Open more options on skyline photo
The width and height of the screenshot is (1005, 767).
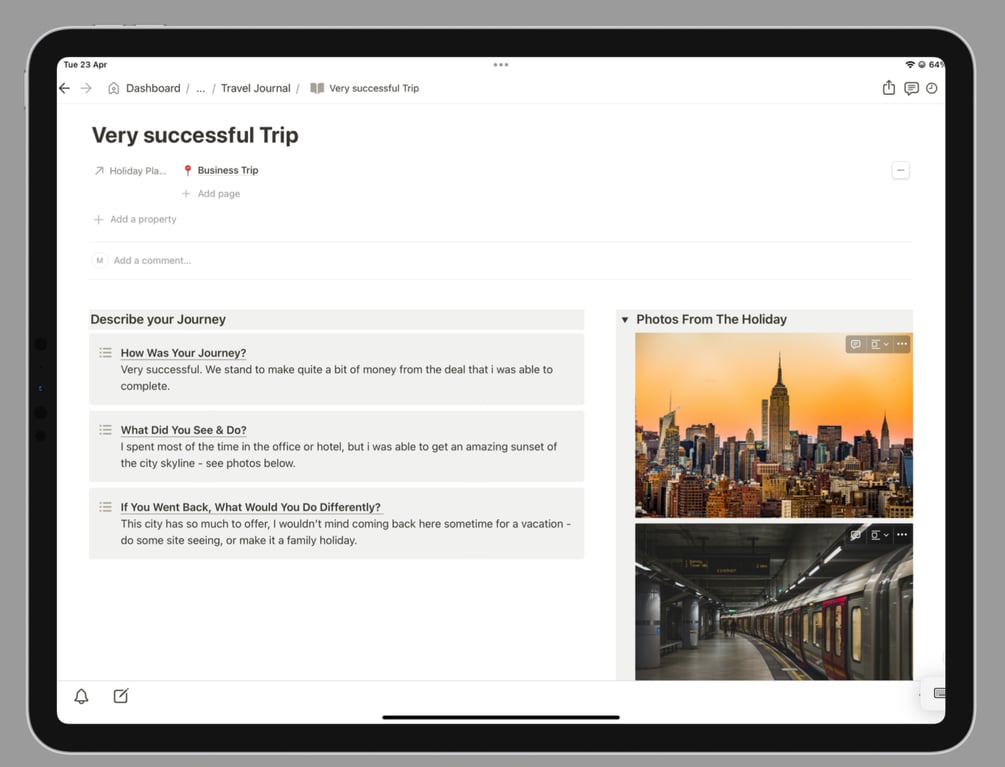(902, 344)
